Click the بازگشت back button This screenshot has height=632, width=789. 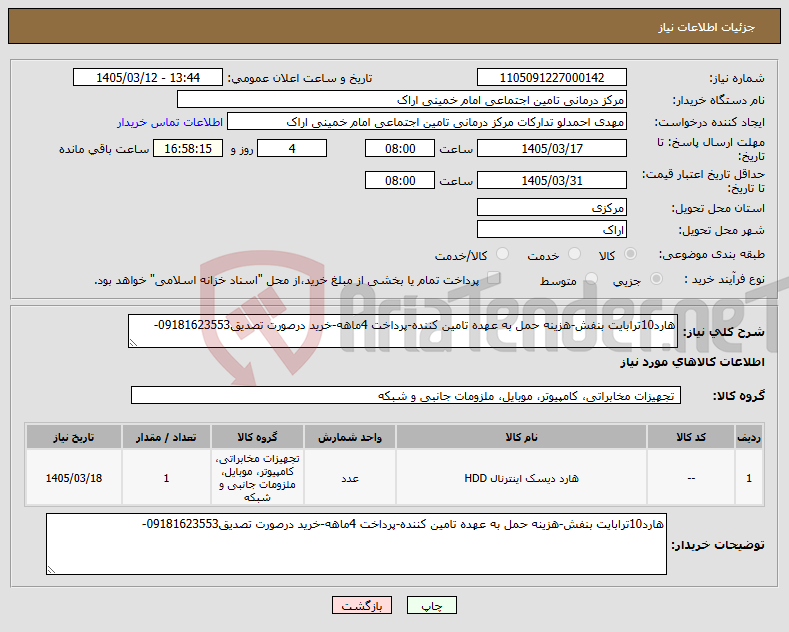pos(362,605)
